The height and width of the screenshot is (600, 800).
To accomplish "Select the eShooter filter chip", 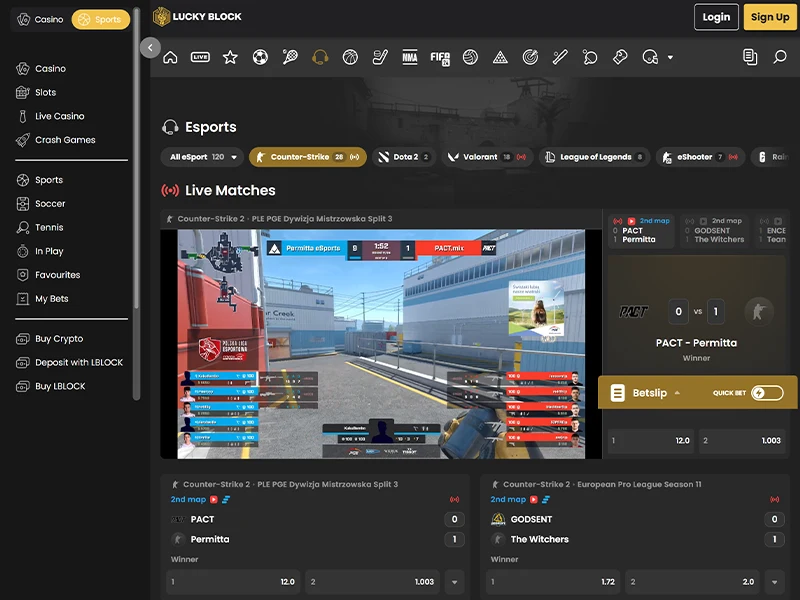I will point(701,157).
